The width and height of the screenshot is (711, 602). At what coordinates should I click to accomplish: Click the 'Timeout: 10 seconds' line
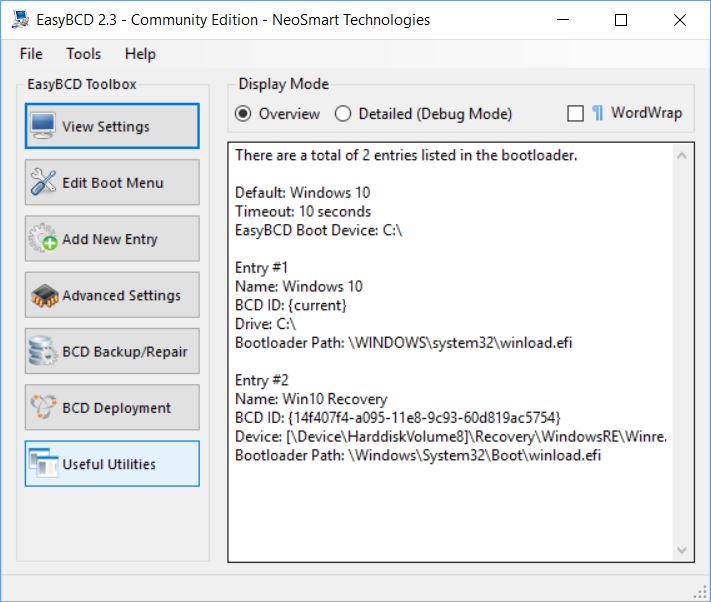pyautogui.click(x=303, y=212)
